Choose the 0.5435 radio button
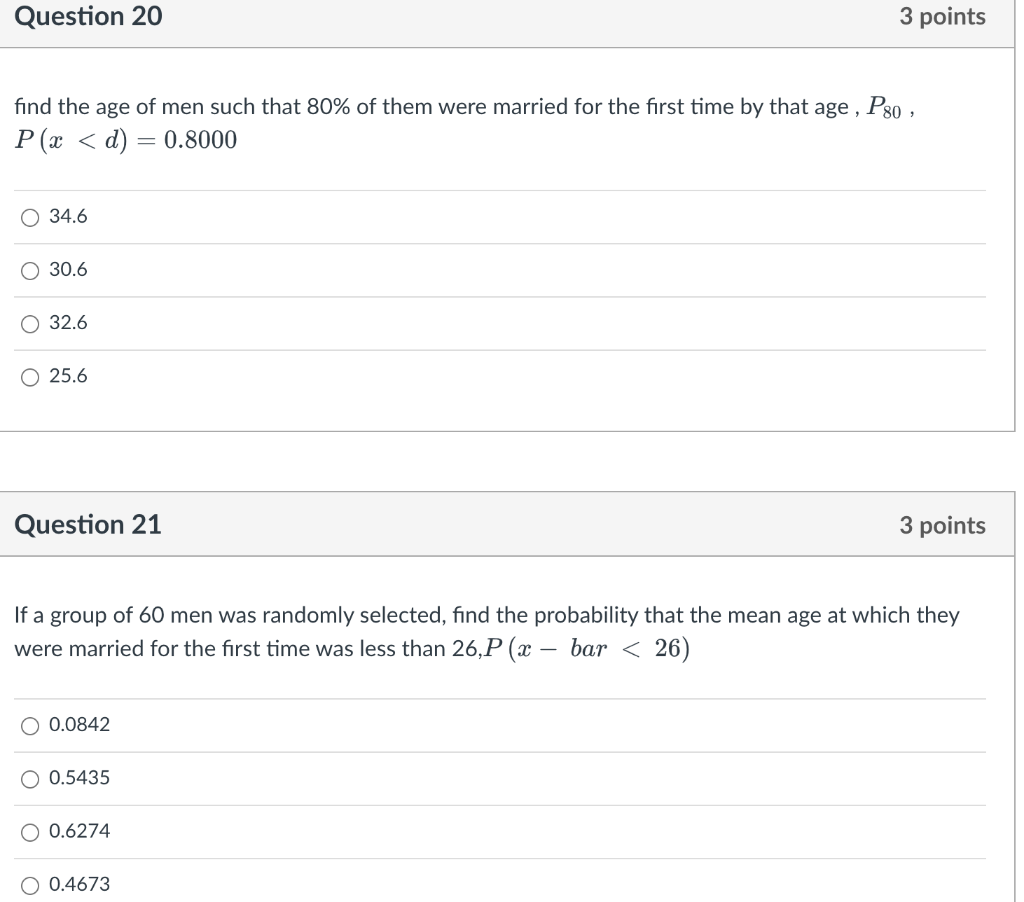 (30, 779)
